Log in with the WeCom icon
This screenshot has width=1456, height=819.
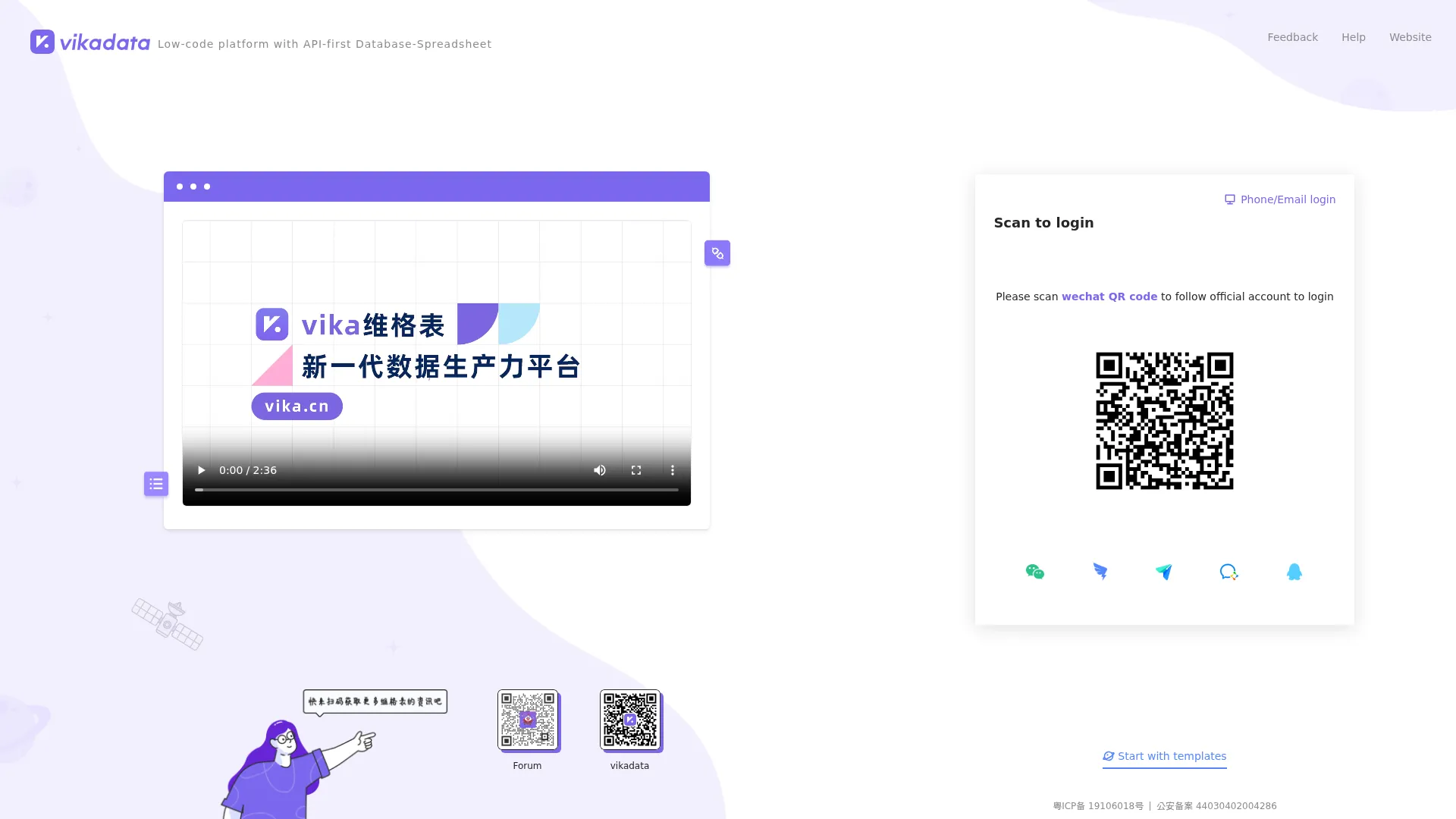1228,572
